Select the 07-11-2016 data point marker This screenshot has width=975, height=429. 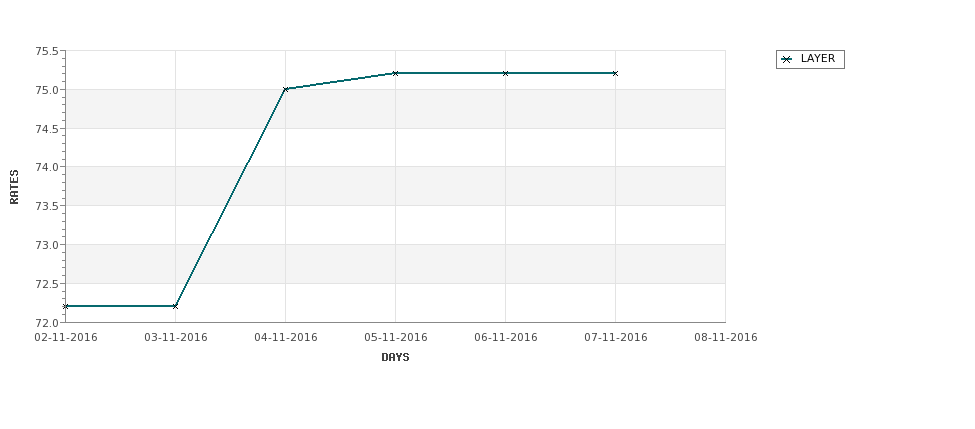pyautogui.click(x=615, y=73)
